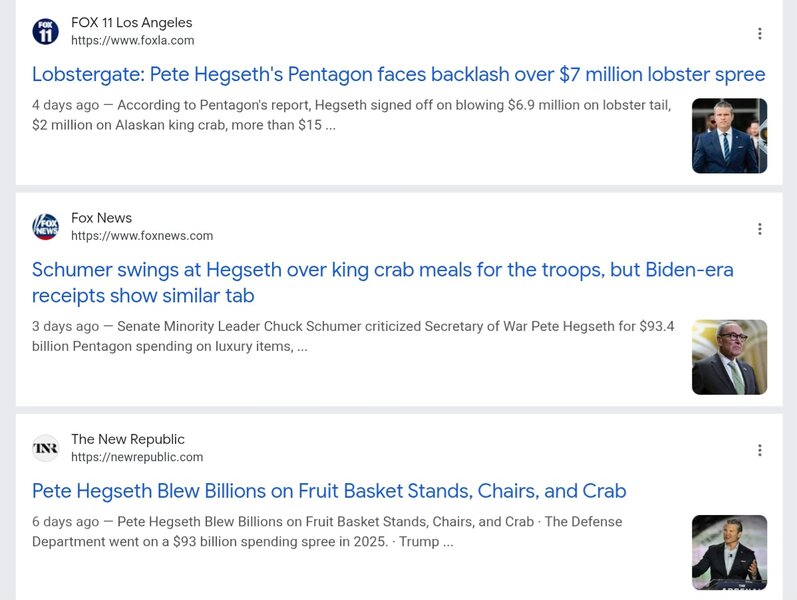Screen dimensions: 797x600
Task: Open three-dot menu for Fox News result
Action: tap(759, 229)
